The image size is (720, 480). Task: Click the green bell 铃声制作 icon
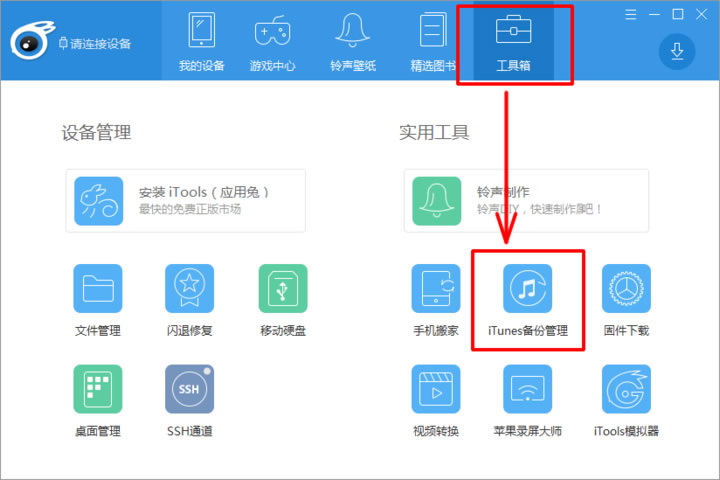(437, 201)
